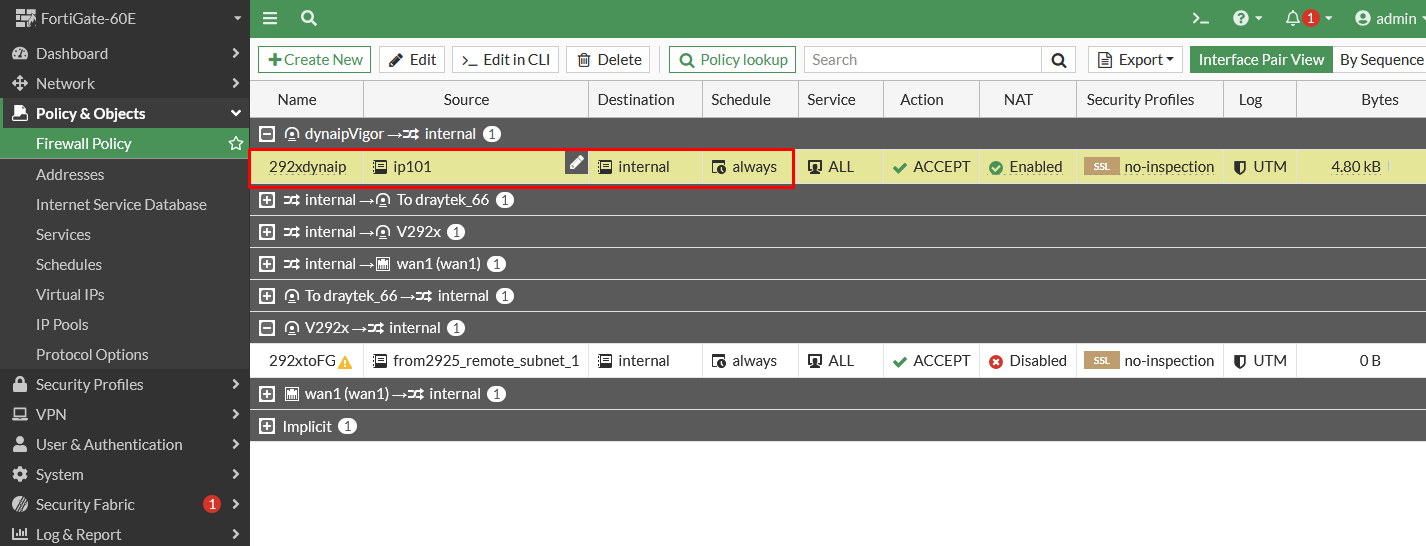Image resolution: width=1426 pixels, height=546 pixels.
Task: Open the notifications bell icon
Action: (1293, 18)
